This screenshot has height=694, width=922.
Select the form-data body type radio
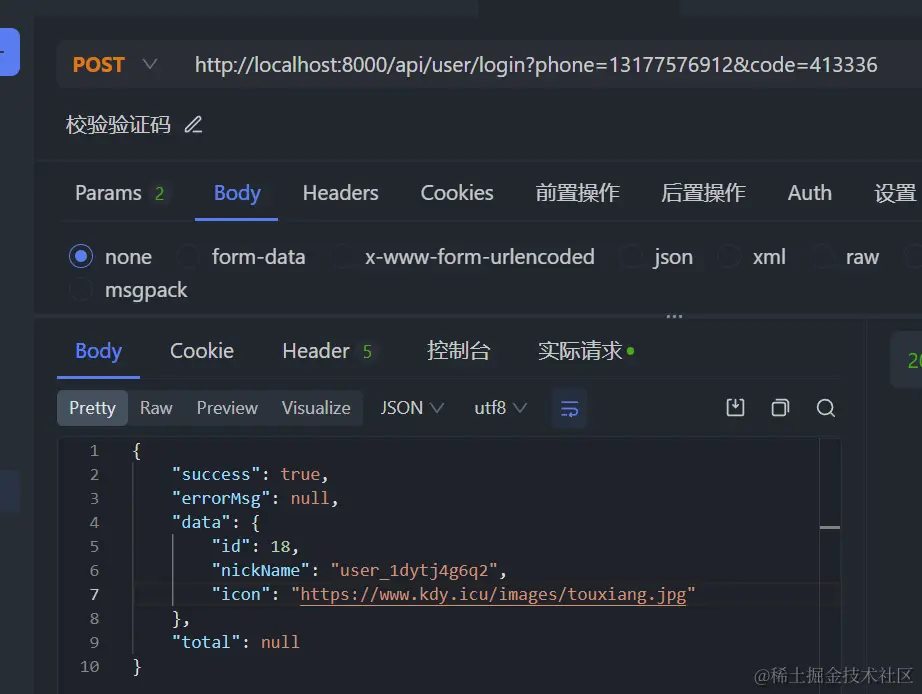[188, 256]
